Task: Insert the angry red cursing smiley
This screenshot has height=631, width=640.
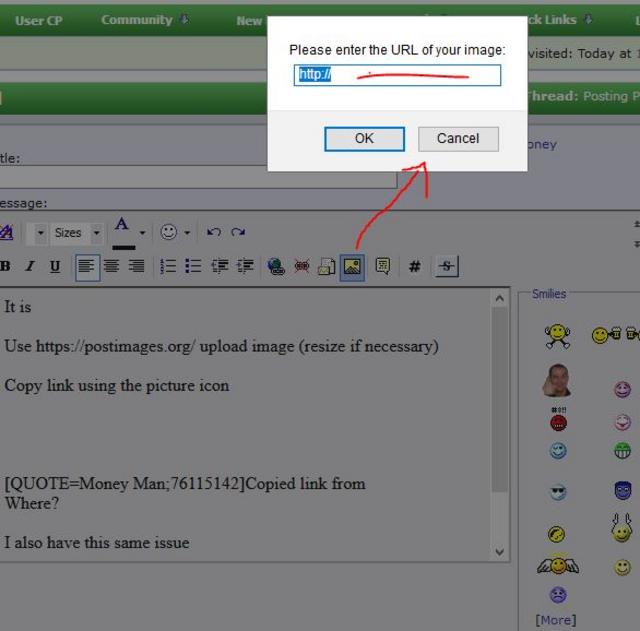Action: point(558,420)
